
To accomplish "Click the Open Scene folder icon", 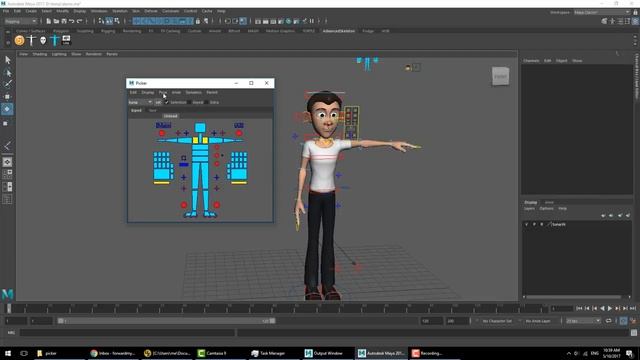I will coord(56,21).
